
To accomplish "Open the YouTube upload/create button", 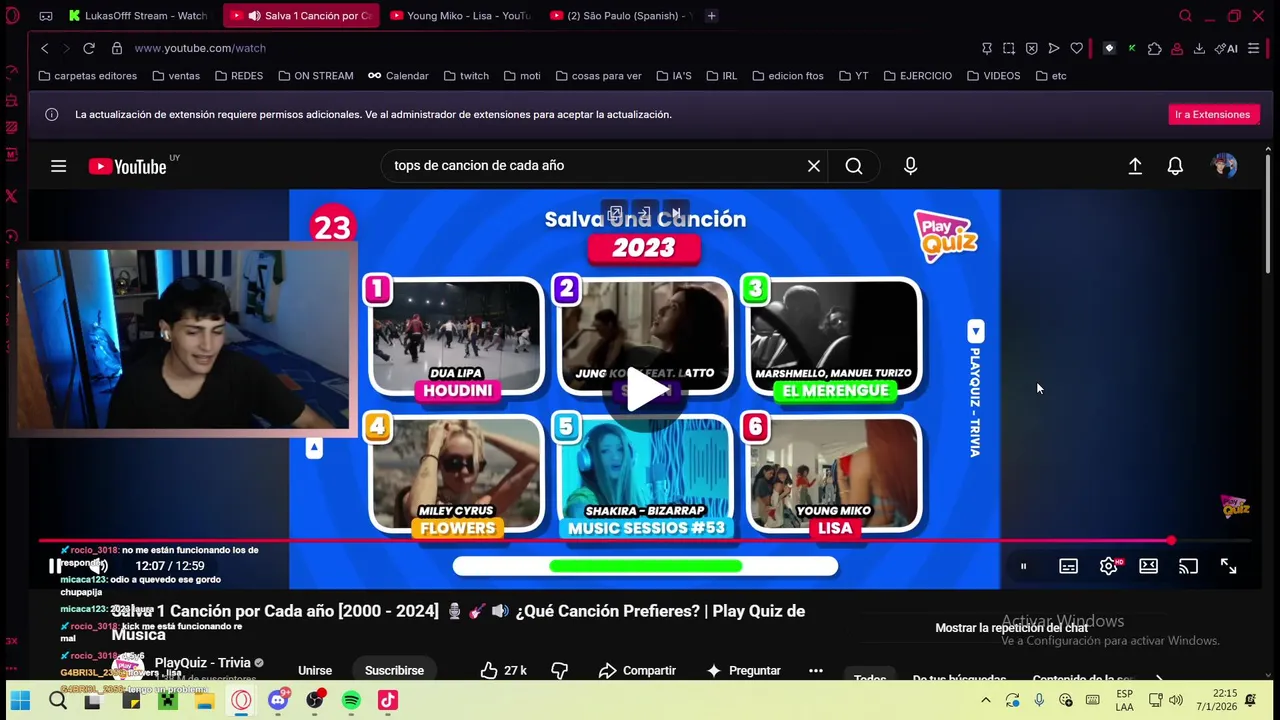I will tap(1135, 166).
